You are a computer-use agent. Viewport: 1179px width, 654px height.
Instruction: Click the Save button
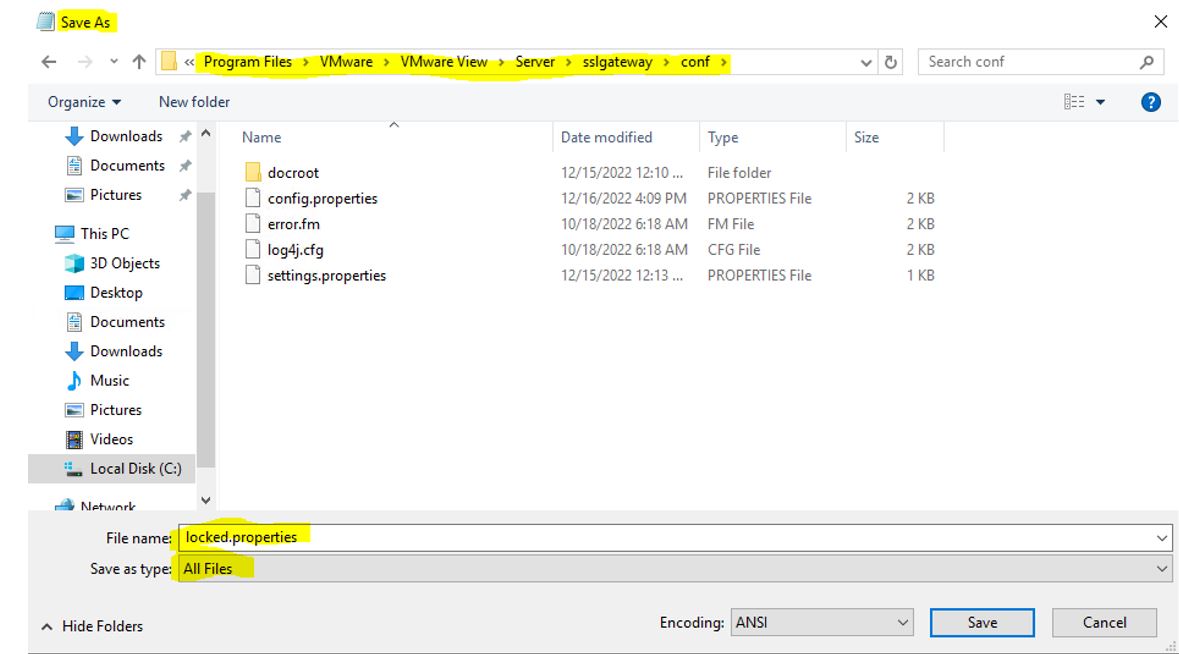[982, 622]
